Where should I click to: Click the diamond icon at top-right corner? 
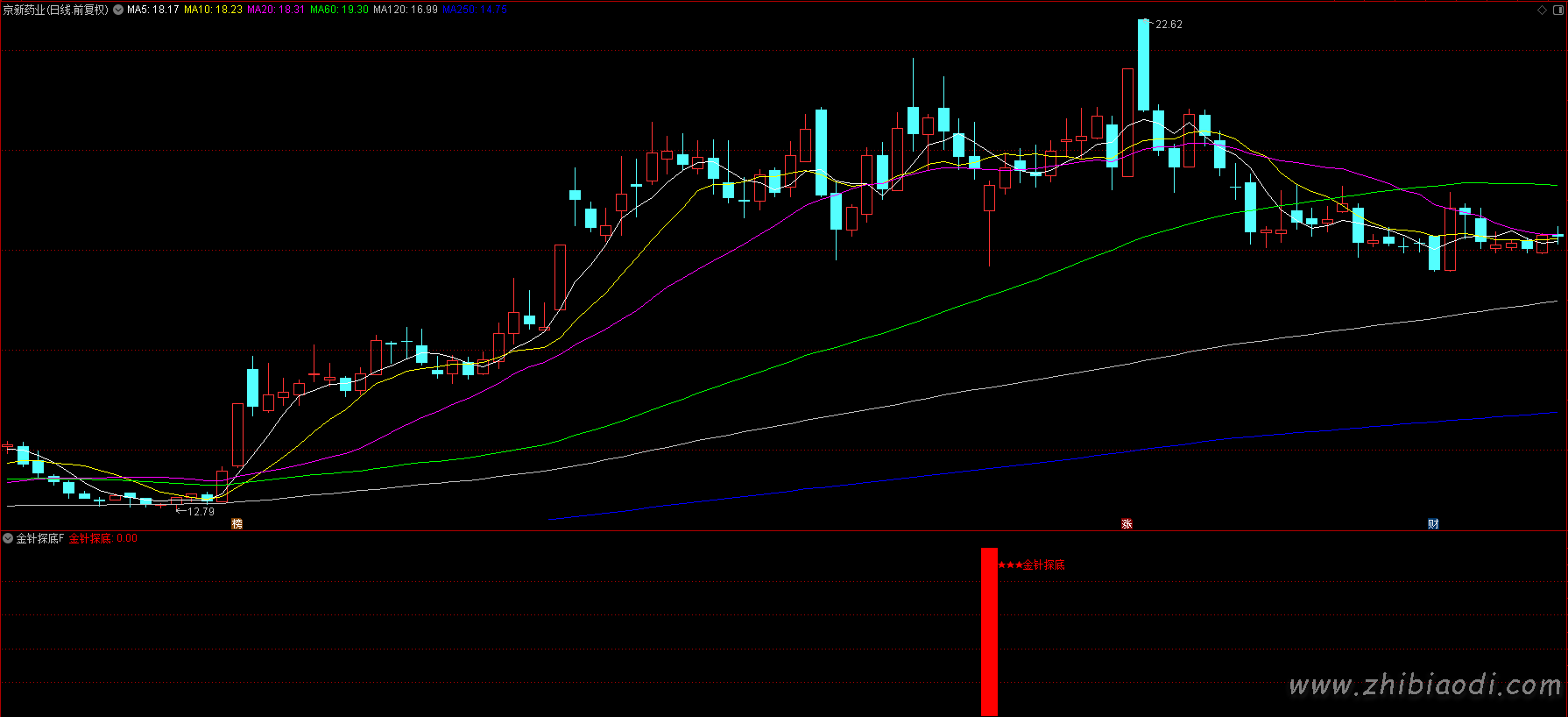1542,10
